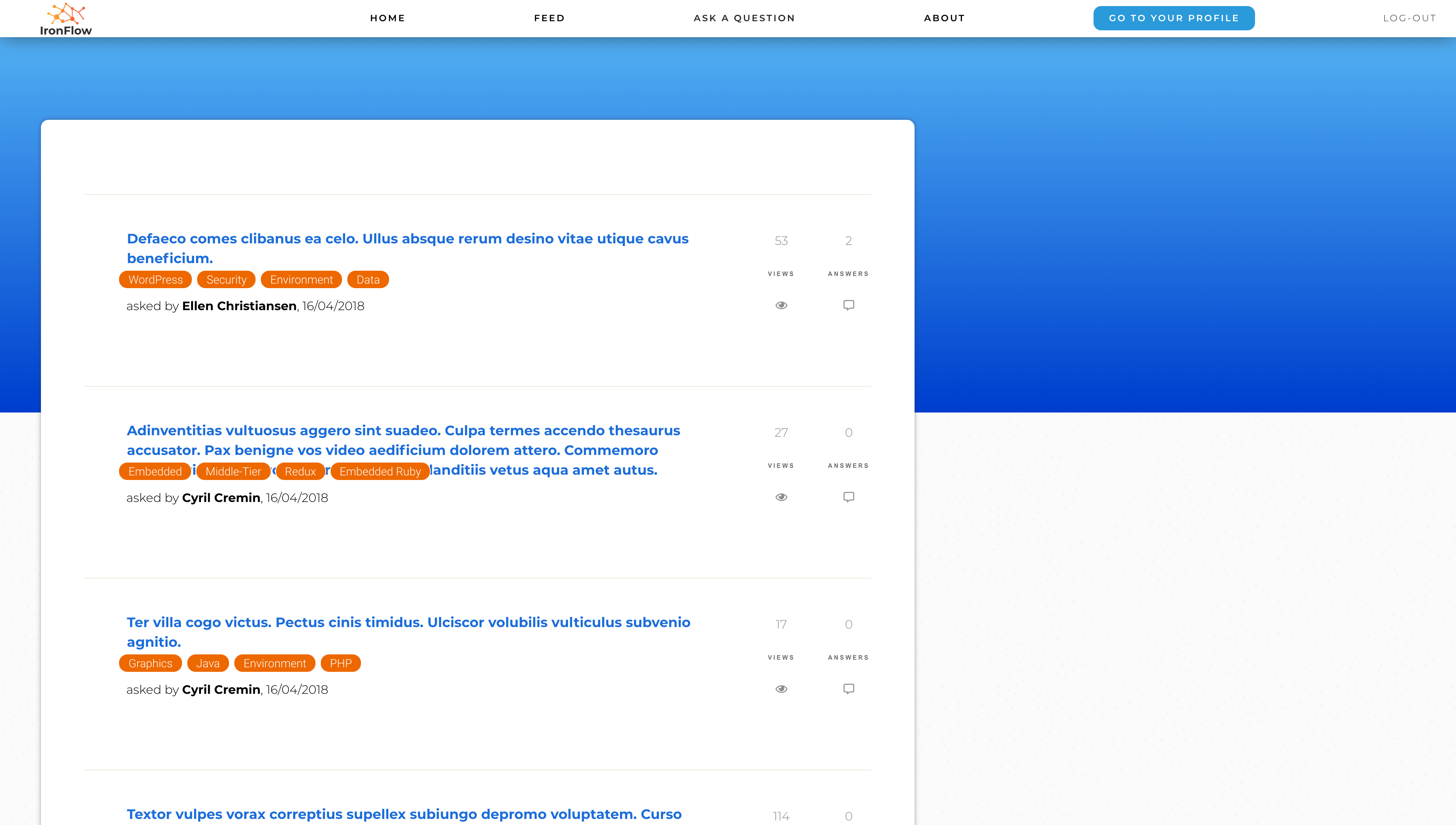
Task: Click the Embedded Ruby tag
Action: coord(380,471)
